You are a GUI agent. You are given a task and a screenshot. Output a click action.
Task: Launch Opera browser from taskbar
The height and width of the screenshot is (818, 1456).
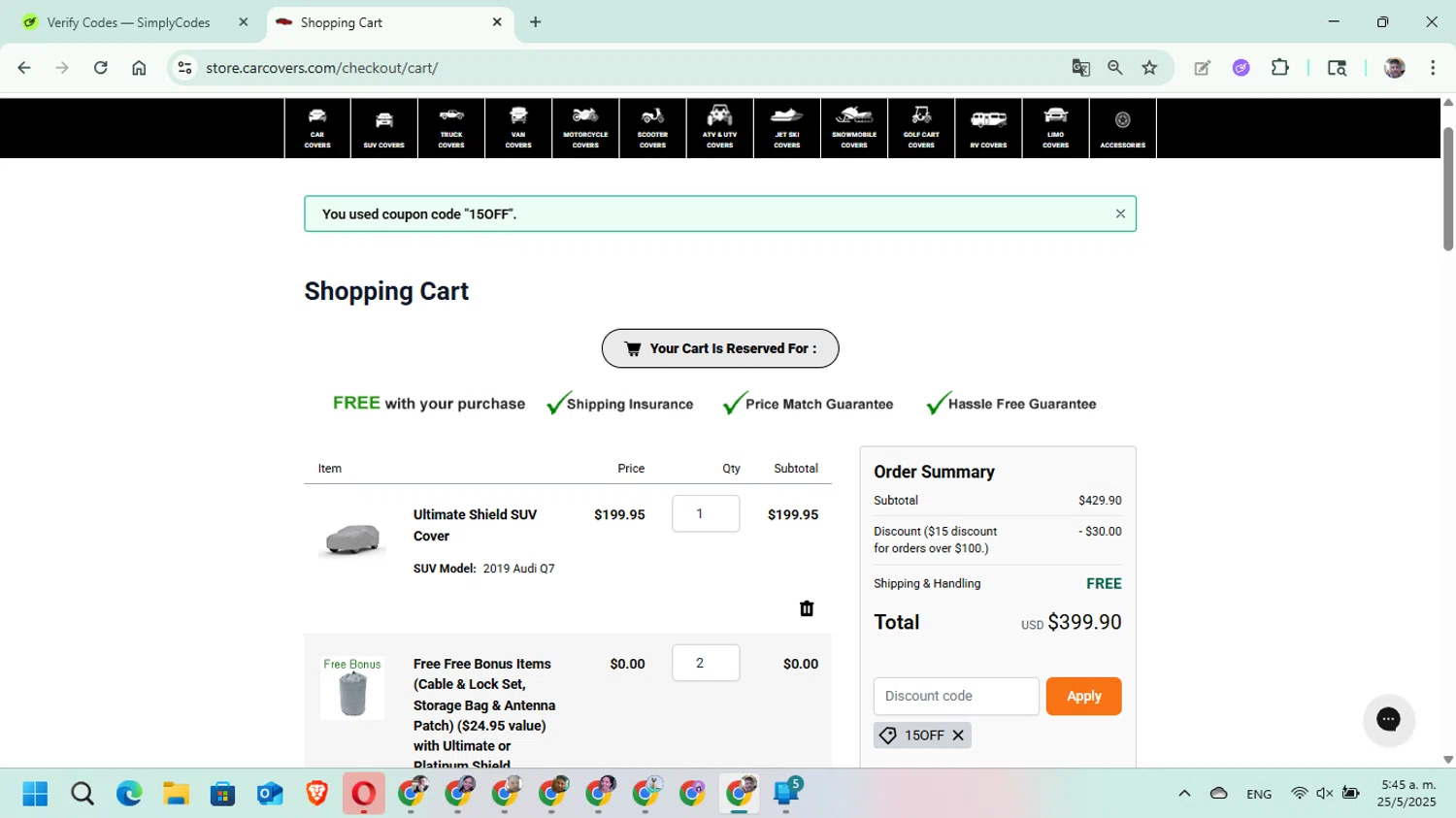coord(364,794)
